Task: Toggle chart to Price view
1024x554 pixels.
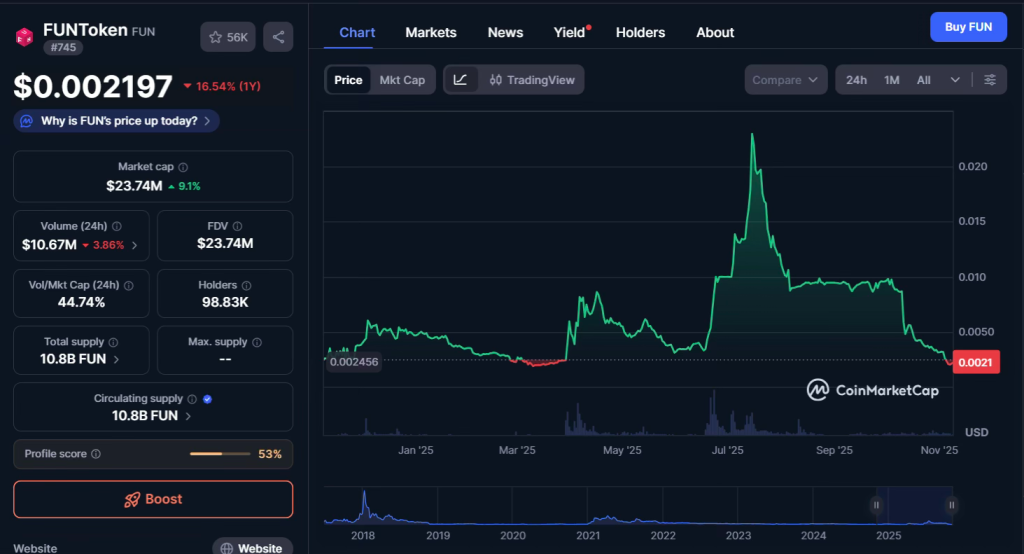Action: [348, 80]
